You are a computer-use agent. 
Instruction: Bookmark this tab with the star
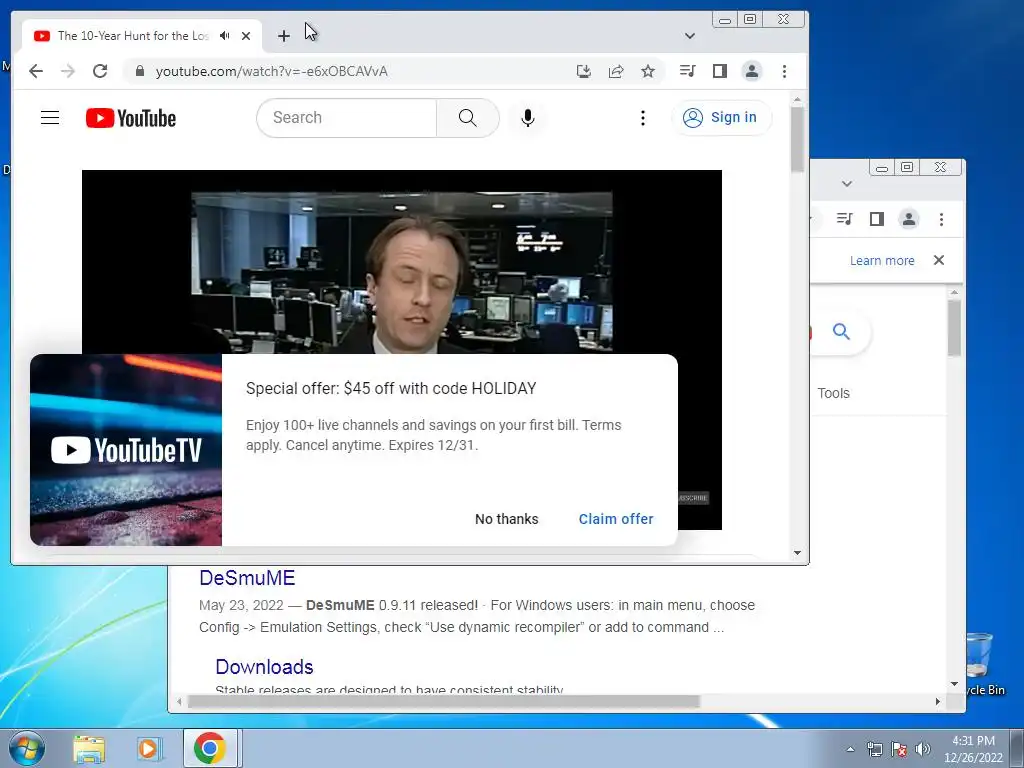pyautogui.click(x=648, y=71)
